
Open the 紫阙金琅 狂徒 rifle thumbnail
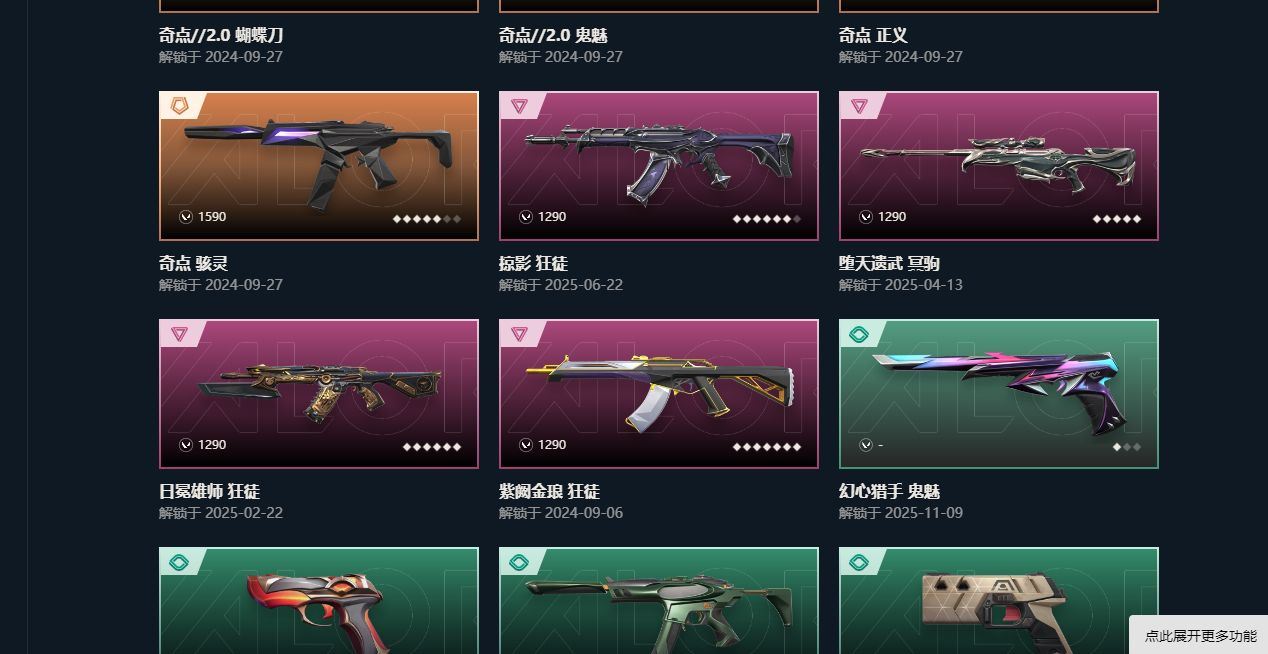659,394
